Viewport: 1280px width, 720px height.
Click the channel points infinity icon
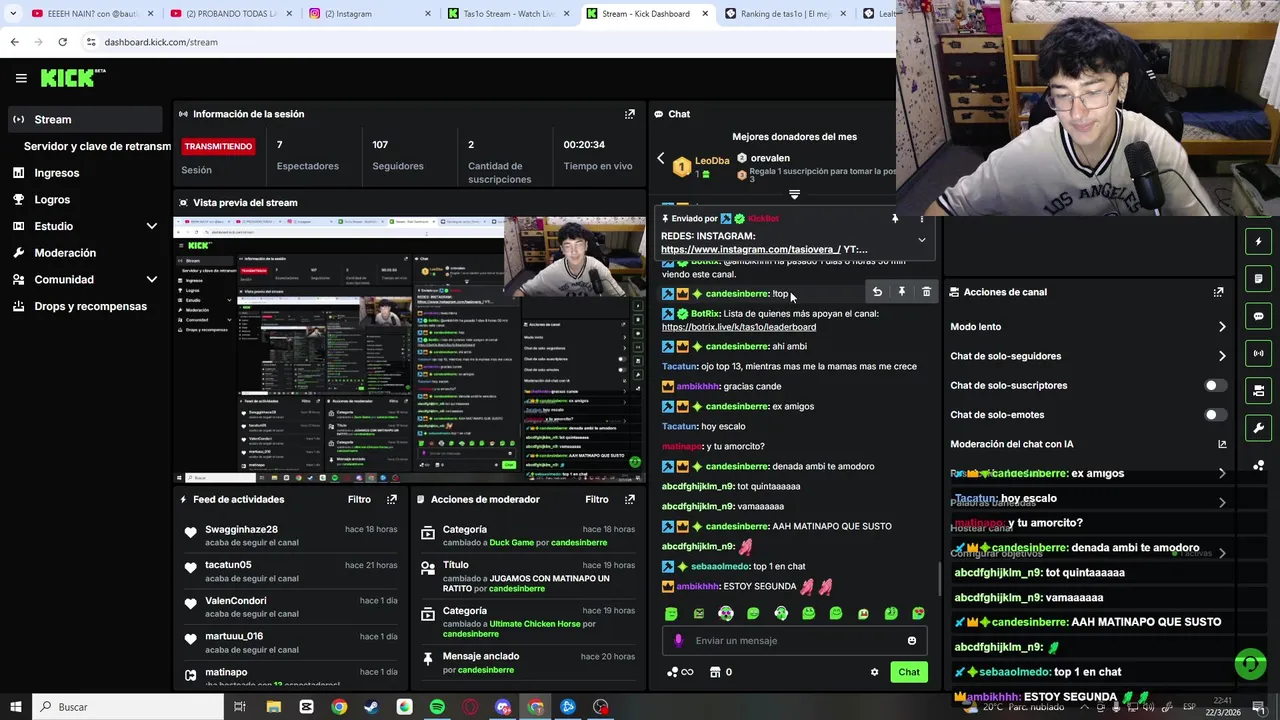pyautogui.click(x=680, y=672)
